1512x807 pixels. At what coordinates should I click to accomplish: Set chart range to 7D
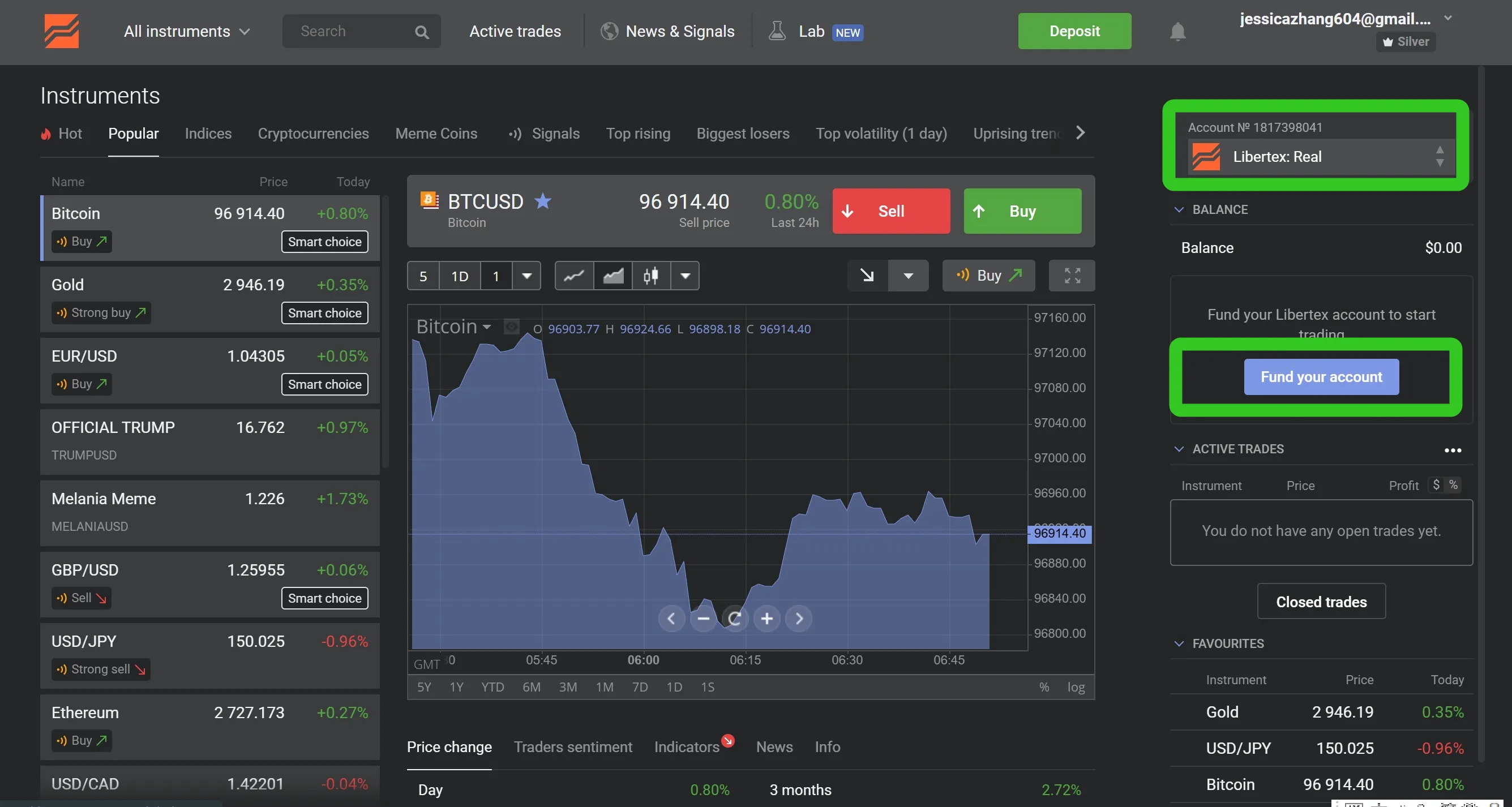coord(640,686)
